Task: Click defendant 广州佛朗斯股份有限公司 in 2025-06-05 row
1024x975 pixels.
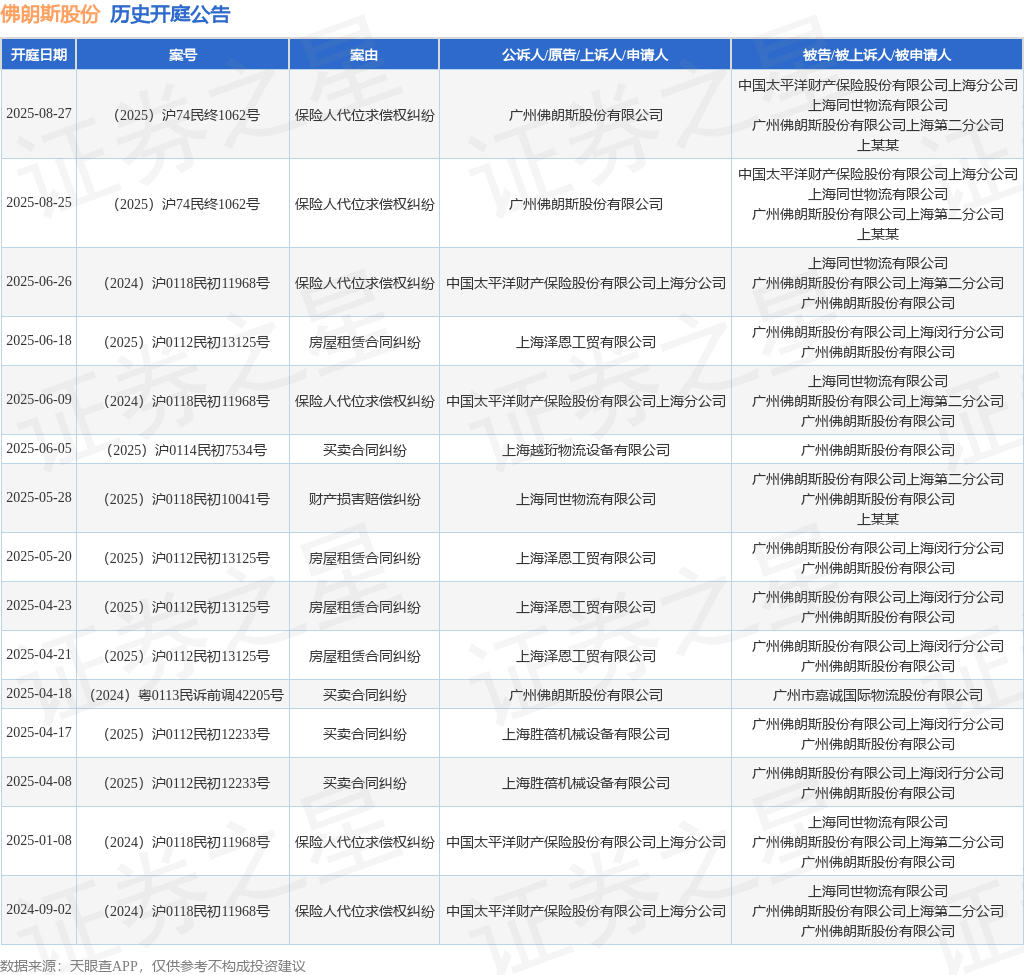Action: [x=878, y=450]
